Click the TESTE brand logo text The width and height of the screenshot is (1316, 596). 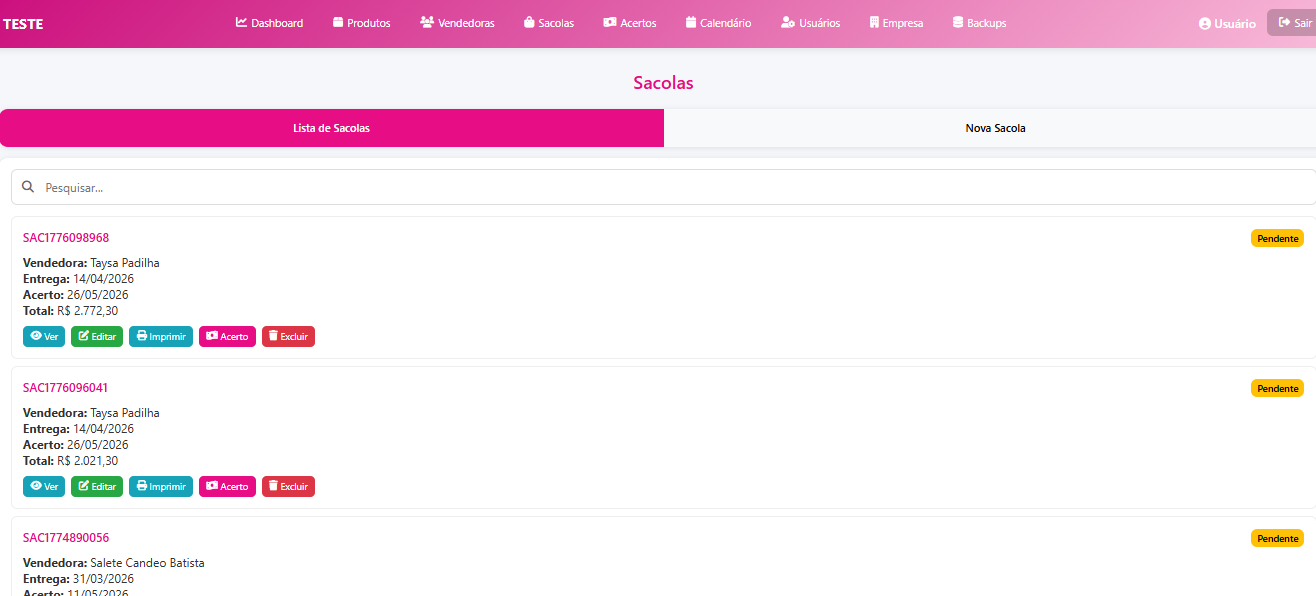coord(23,23)
